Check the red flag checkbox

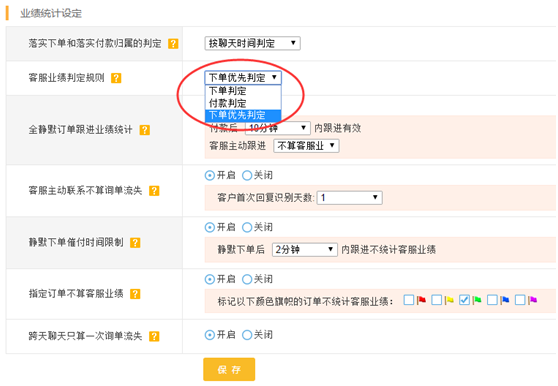[409, 300]
